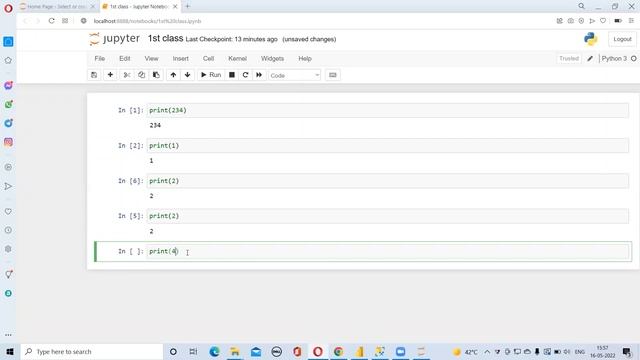Select the 1st class Jupyter Notebook tab
Screen dimensions: 640x360
(x=140, y=7)
